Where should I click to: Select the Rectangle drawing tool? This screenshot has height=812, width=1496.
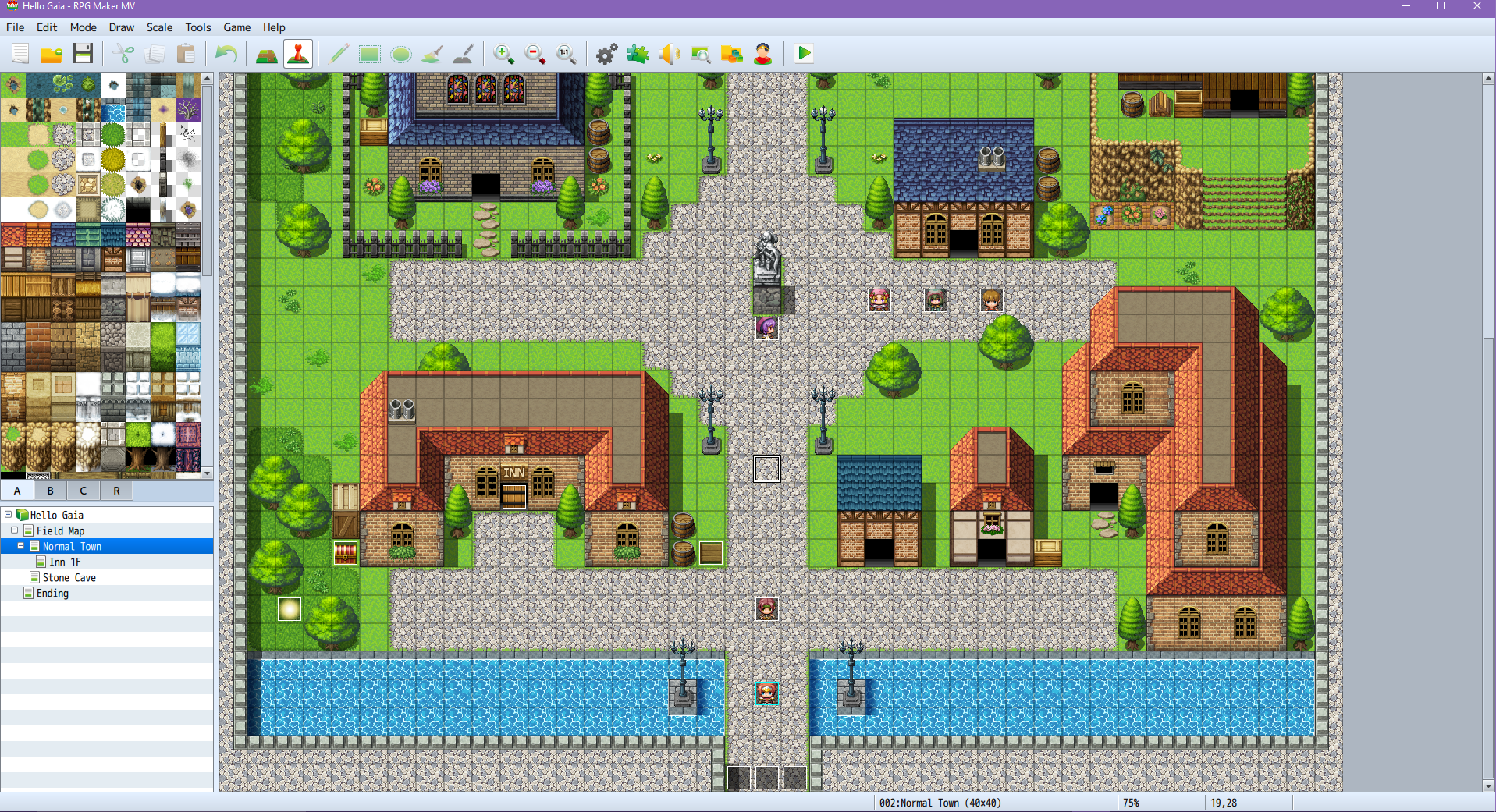click(x=370, y=54)
